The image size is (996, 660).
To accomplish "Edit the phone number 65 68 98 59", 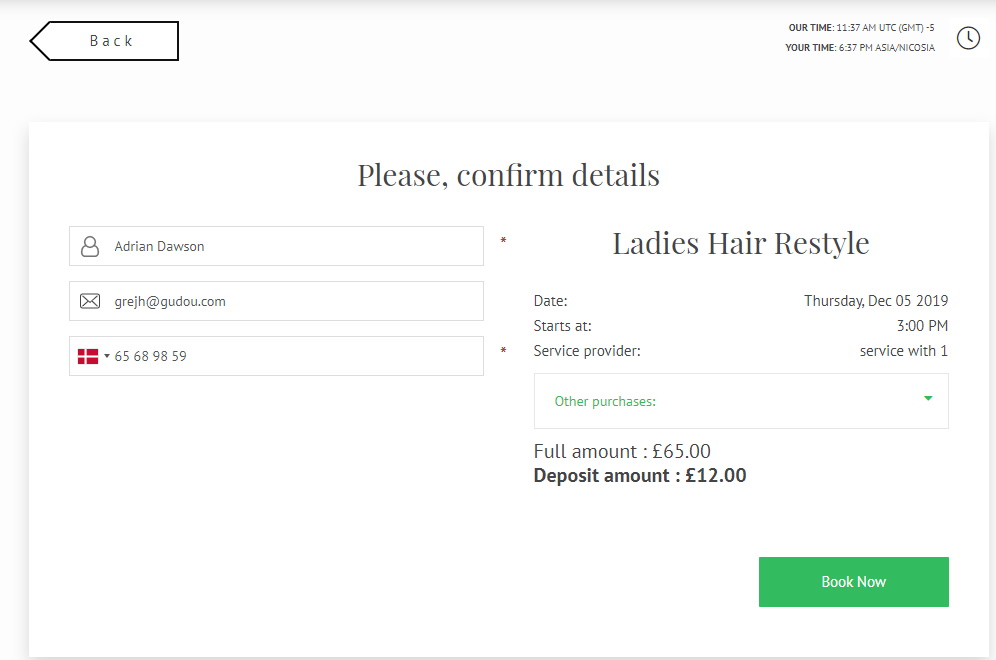I will pos(276,356).
